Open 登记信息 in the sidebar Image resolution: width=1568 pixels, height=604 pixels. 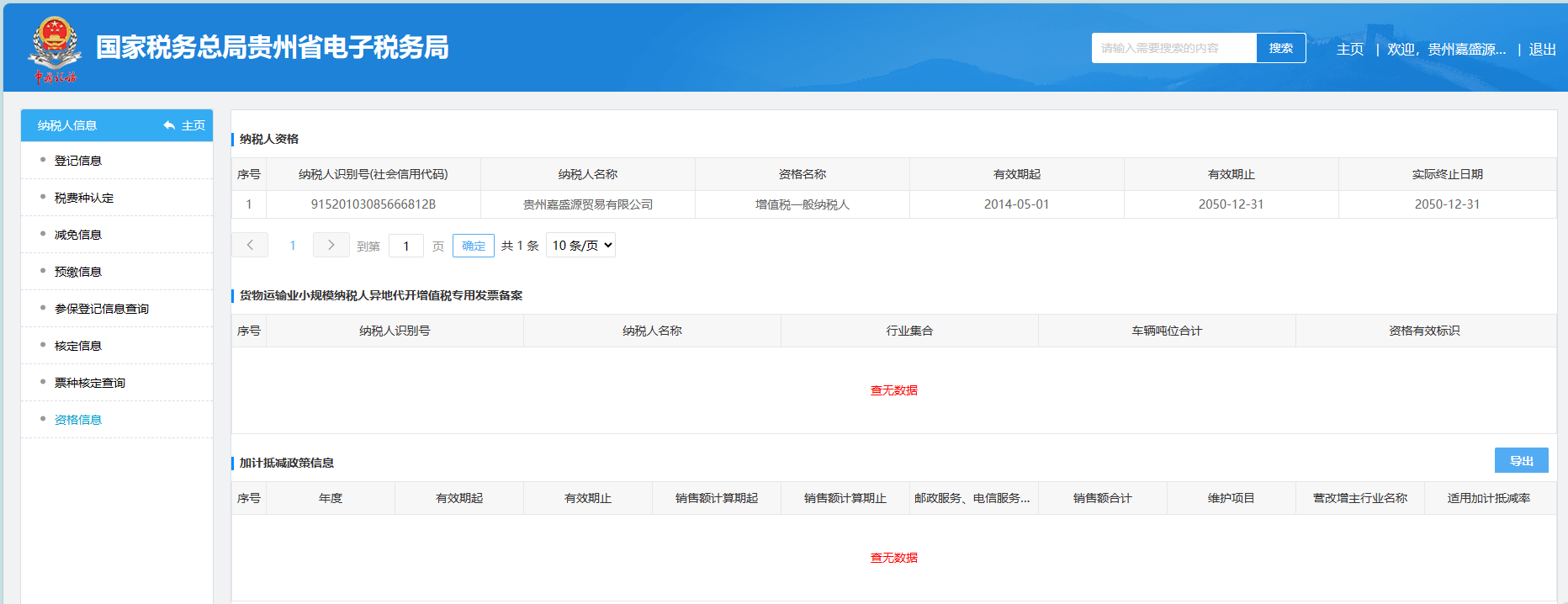78,161
